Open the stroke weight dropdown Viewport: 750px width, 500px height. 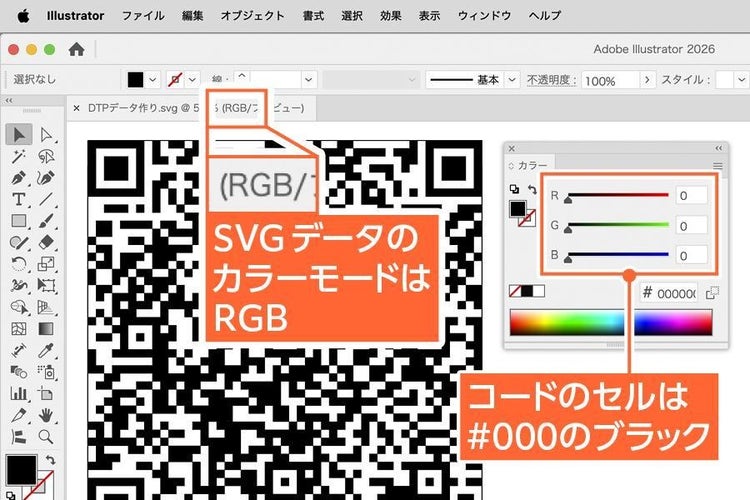pos(309,79)
